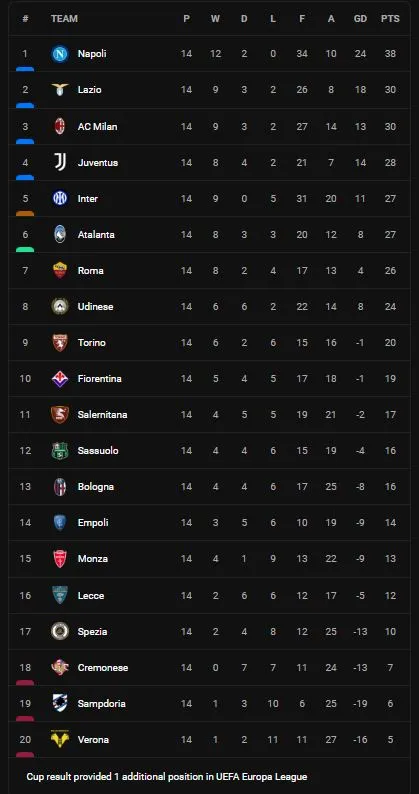Click the green marker under position 6

25,250
